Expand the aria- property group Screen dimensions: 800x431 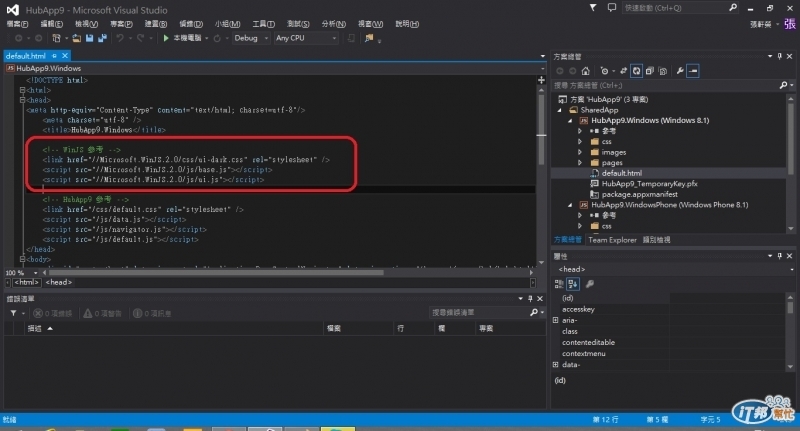click(556, 320)
